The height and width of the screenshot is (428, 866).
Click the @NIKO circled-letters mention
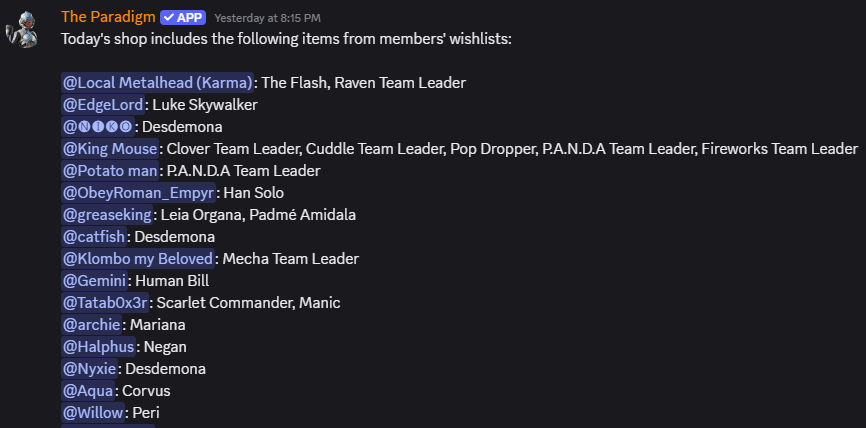pyautogui.click(x=98, y=127)
